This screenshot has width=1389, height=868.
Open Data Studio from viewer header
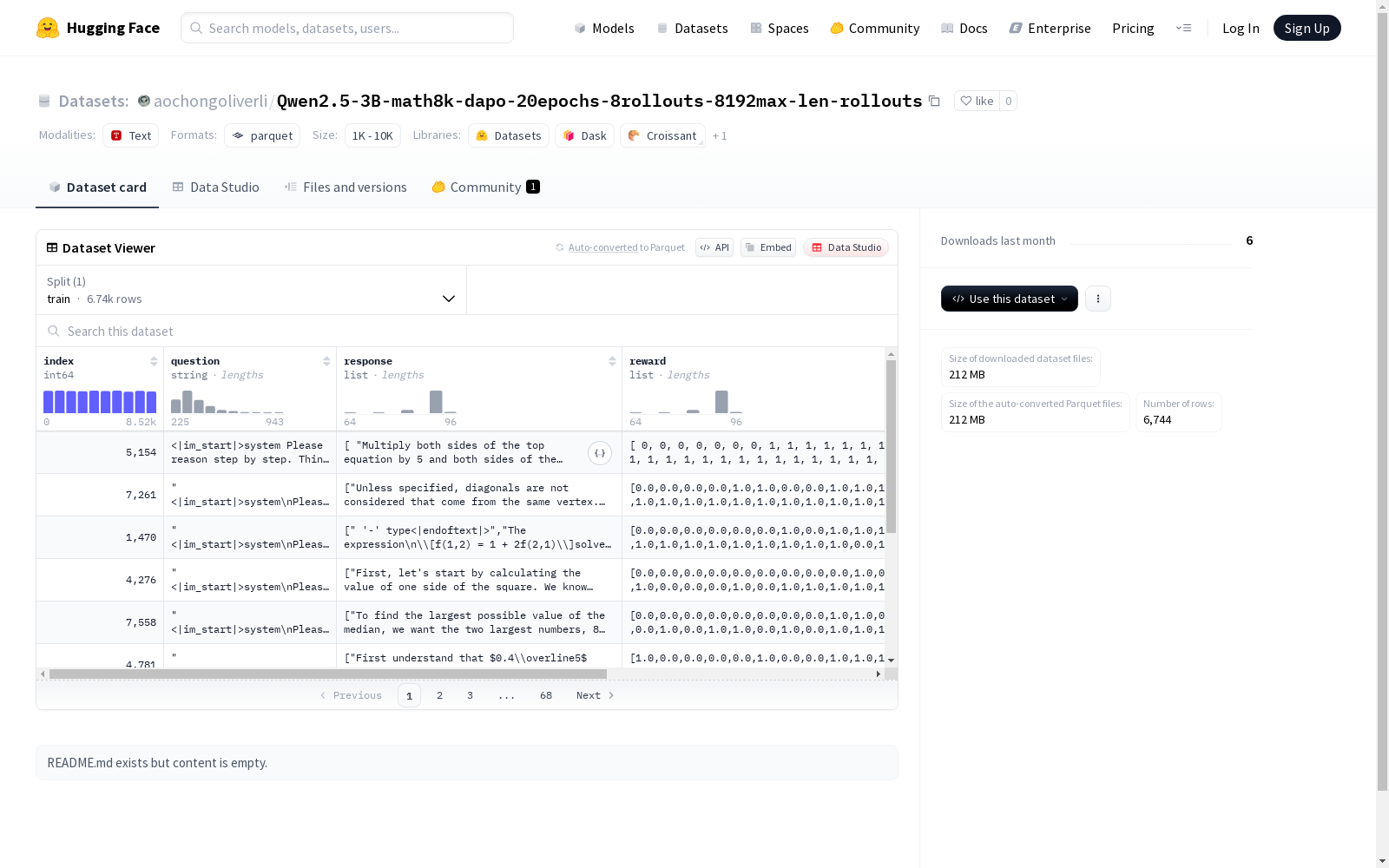846,247
